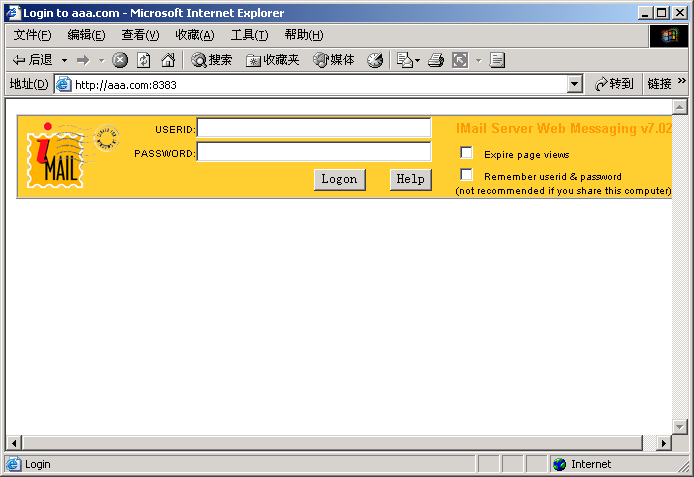Open the Back button history dropdown arrow

tap(64, 60)
